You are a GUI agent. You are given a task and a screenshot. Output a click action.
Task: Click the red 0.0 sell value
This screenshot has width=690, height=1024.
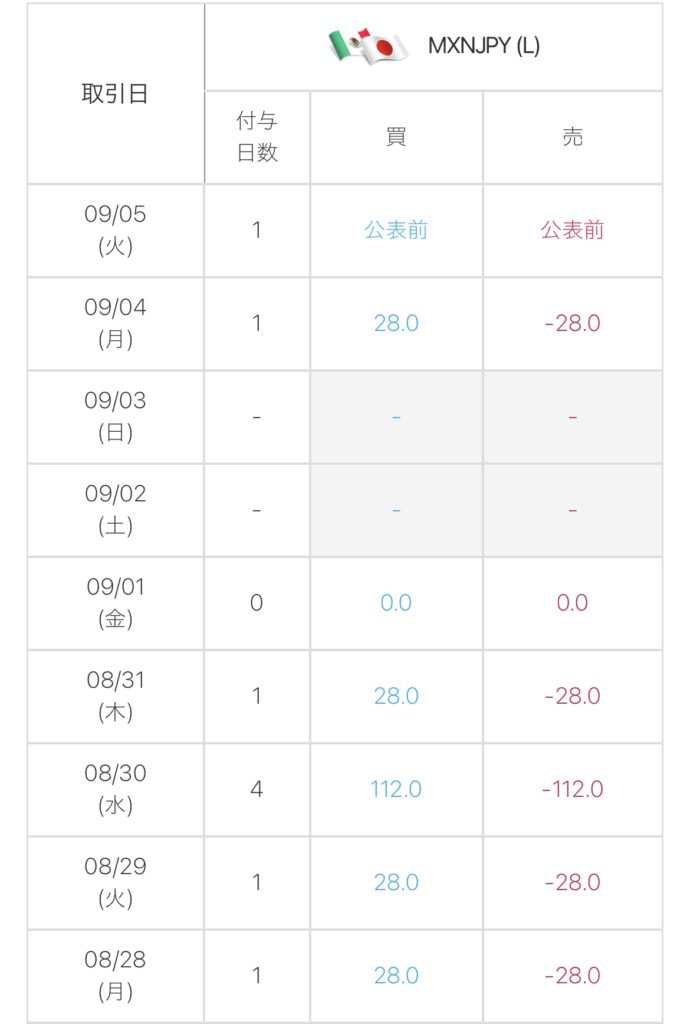(x=572, y=603)
